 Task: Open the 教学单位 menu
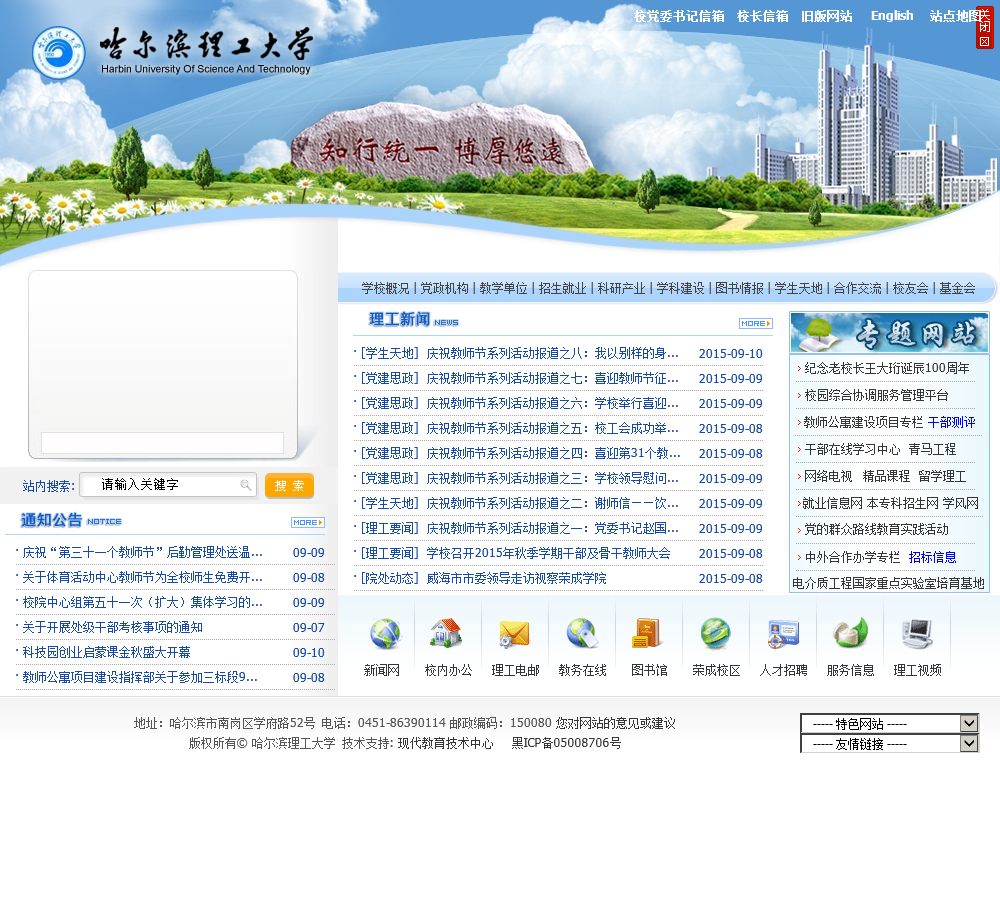(503, 288)
